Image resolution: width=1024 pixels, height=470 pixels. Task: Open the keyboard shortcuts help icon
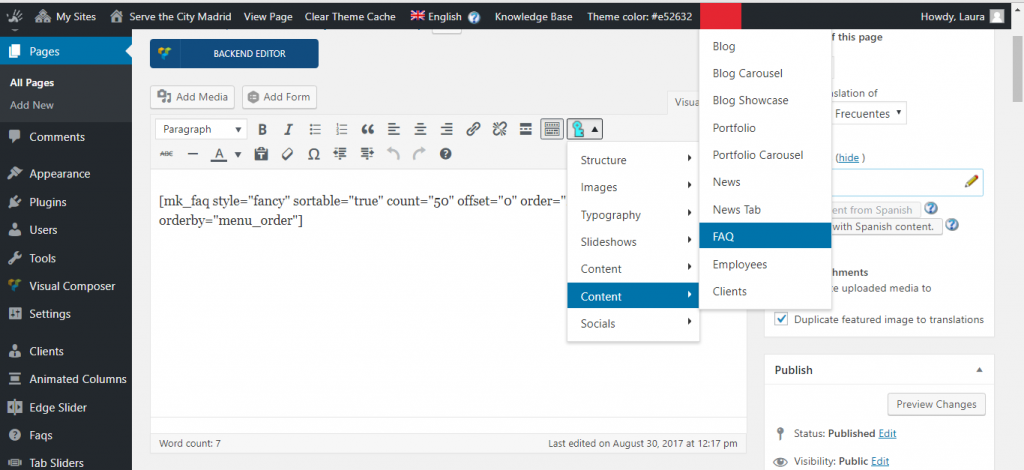click(x=446, y=154)
